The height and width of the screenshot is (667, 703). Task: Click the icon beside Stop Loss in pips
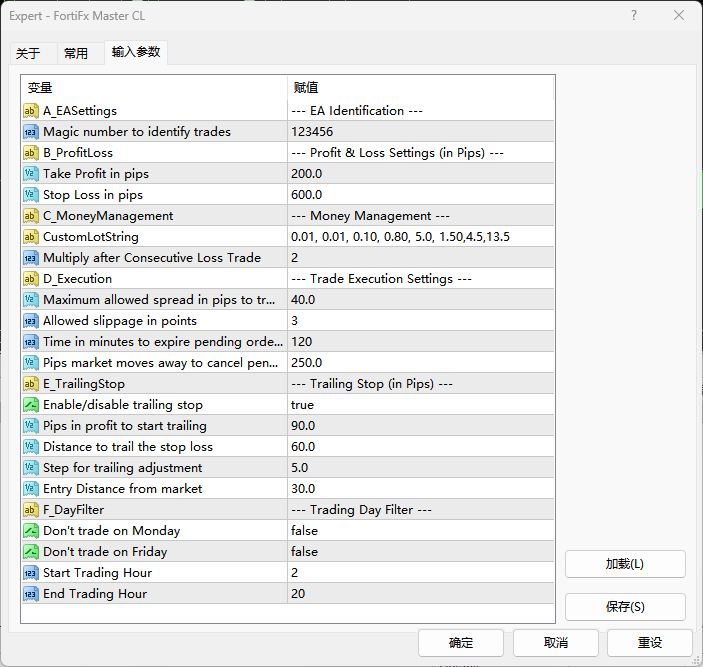(31, 195)
